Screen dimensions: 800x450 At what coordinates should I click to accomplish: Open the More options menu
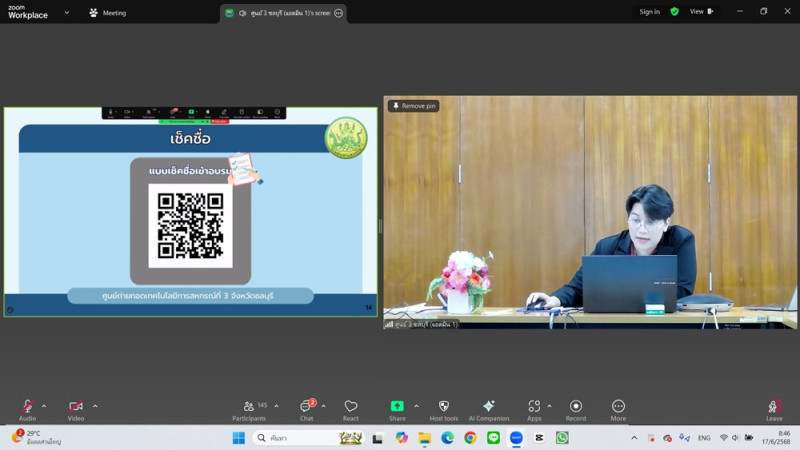click(618, 410)
